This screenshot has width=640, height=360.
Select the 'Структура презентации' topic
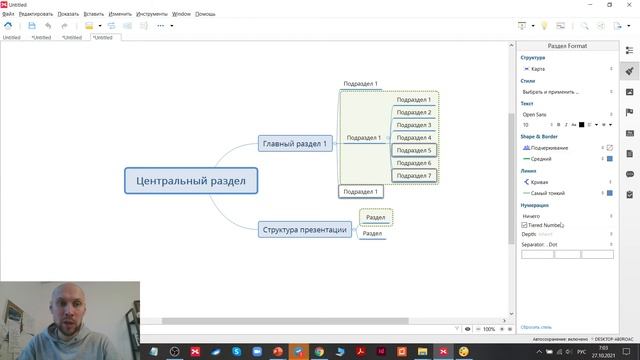[304, 230]
